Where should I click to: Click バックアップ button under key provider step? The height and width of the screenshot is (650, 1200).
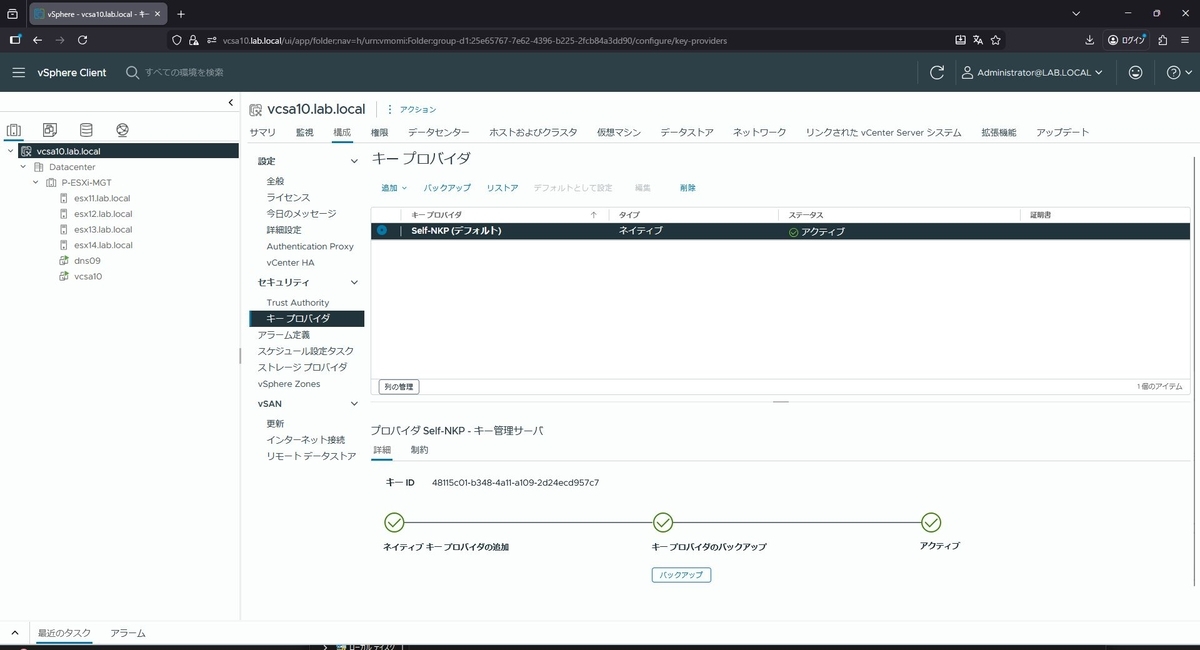[x=681, y=575]
